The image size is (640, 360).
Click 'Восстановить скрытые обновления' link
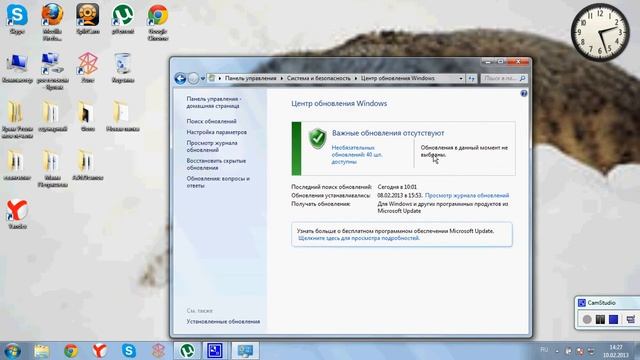pyautogui.click(x=216, y=164)
